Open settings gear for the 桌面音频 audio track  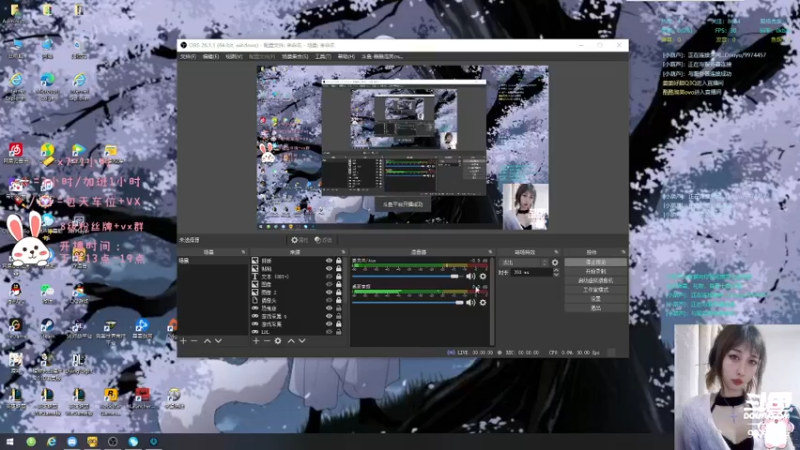[483, 303]
